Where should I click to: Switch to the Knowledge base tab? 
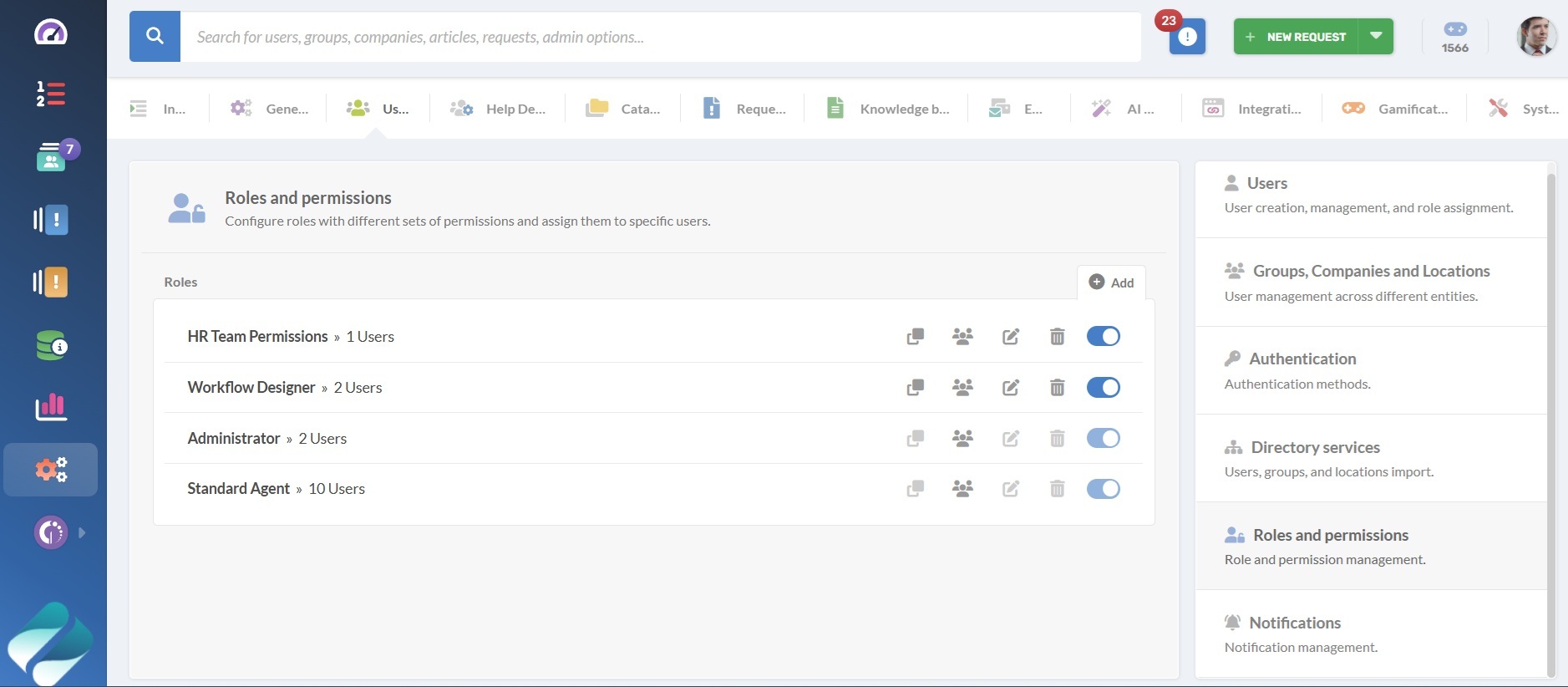click(x=888, y=109)
